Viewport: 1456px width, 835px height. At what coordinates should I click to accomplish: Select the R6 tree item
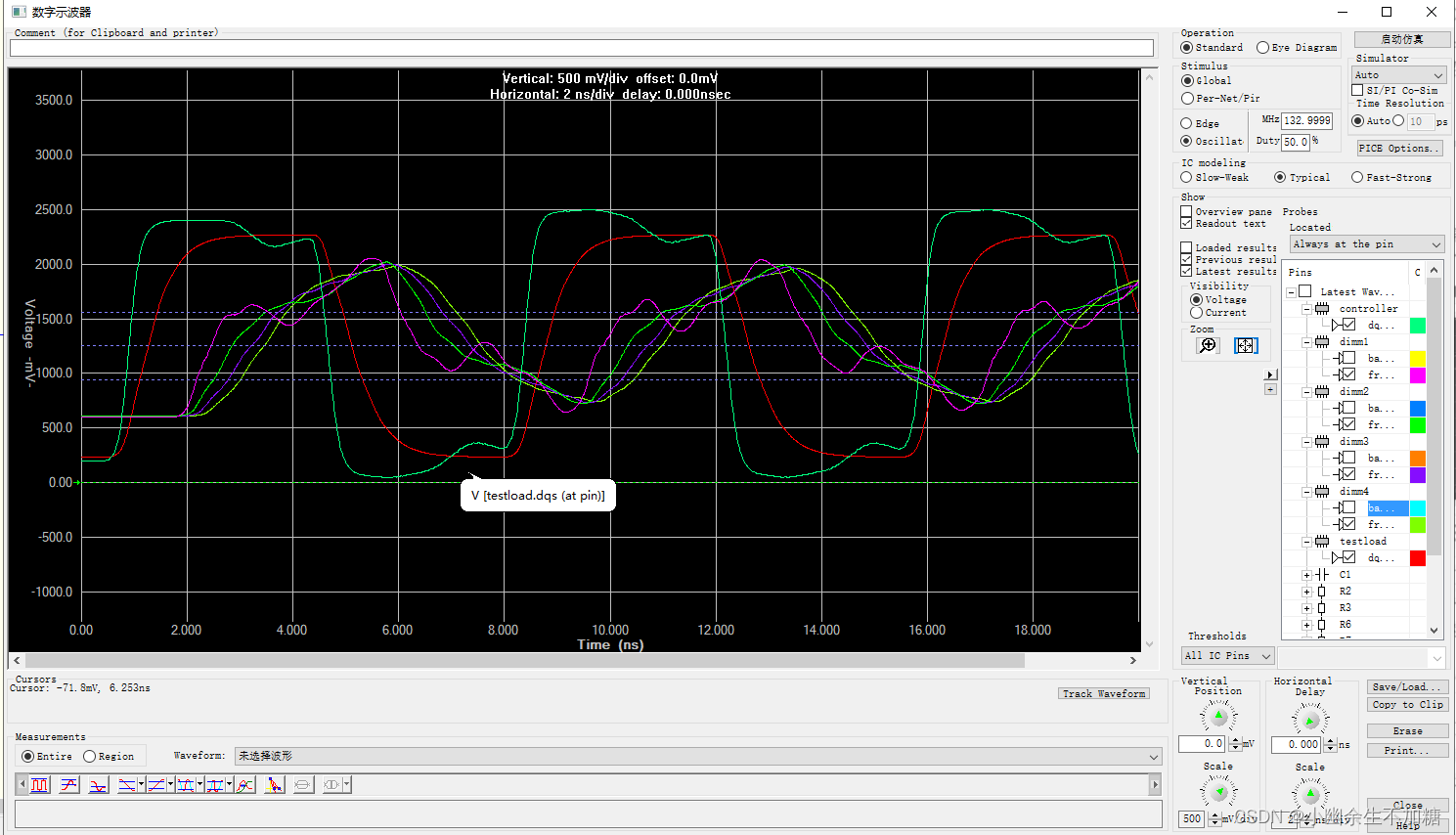pos(1346,624)
